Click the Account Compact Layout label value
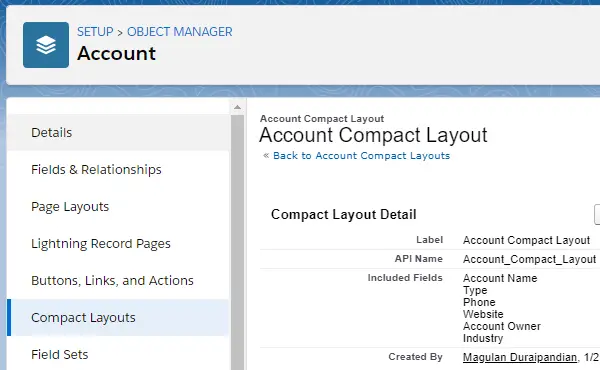Viewport: 600px width, 370px height. point(527,240)
